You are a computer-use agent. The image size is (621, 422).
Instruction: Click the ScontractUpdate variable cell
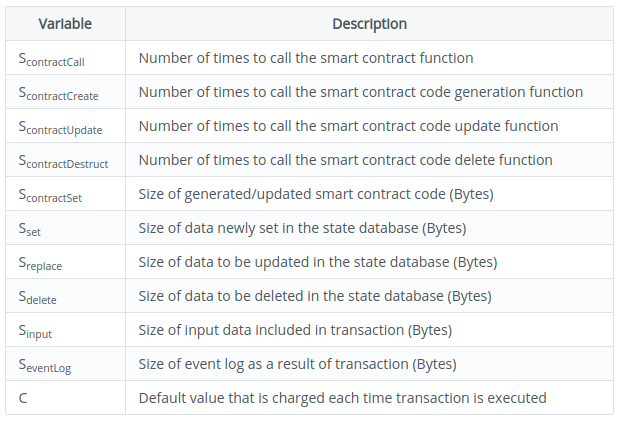[x=60, y=127]
